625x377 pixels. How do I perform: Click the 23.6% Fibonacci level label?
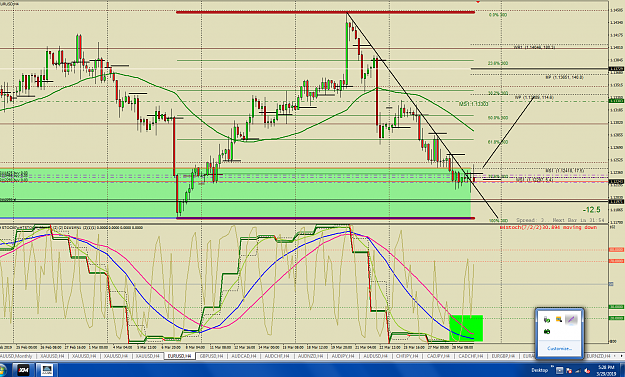coord(498,63)
